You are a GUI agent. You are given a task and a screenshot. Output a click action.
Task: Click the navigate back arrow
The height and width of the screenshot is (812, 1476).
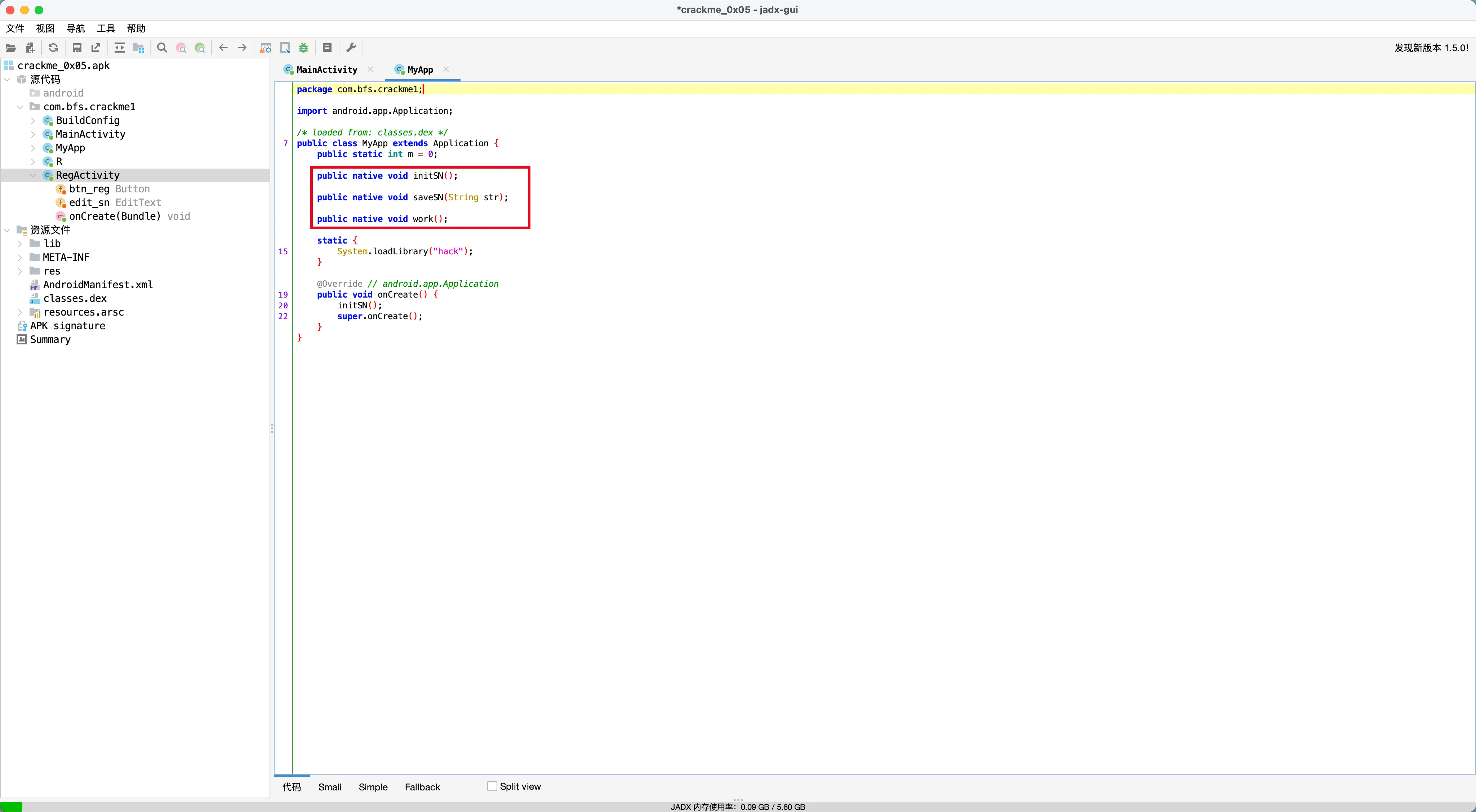point(223,48)
